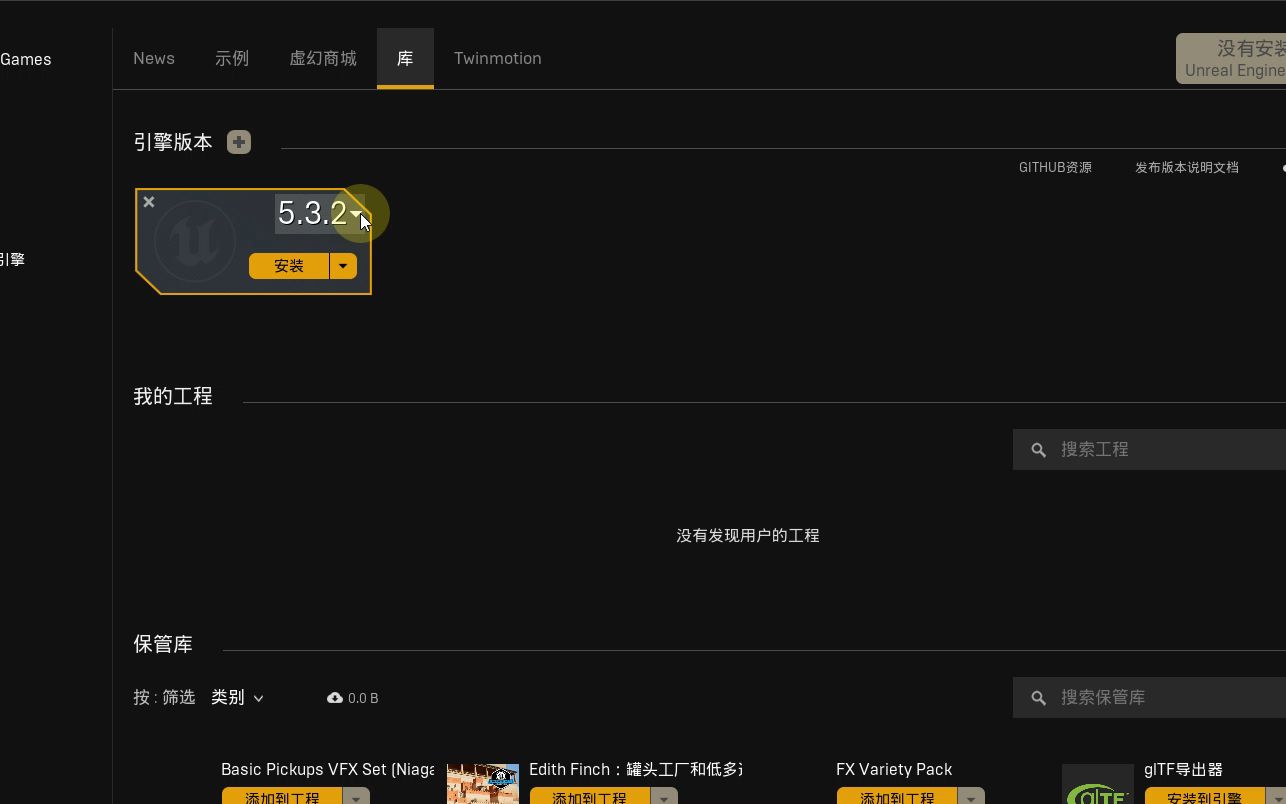The height and width of the screenshot is (804, 1286).
Task: Expand the 类别 filter dropdown
Action: click(238, 697)
